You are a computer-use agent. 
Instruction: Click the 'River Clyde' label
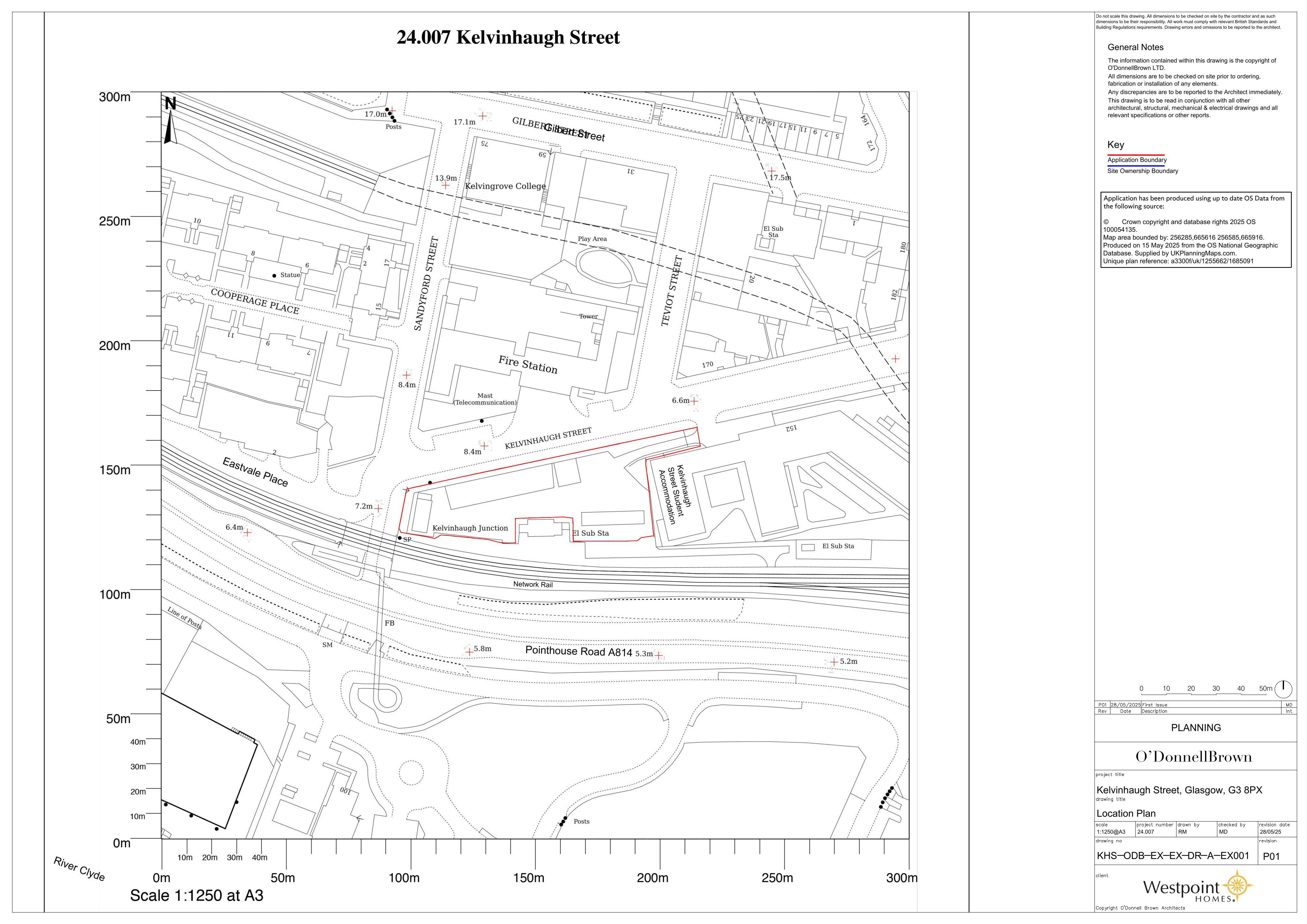79,869
